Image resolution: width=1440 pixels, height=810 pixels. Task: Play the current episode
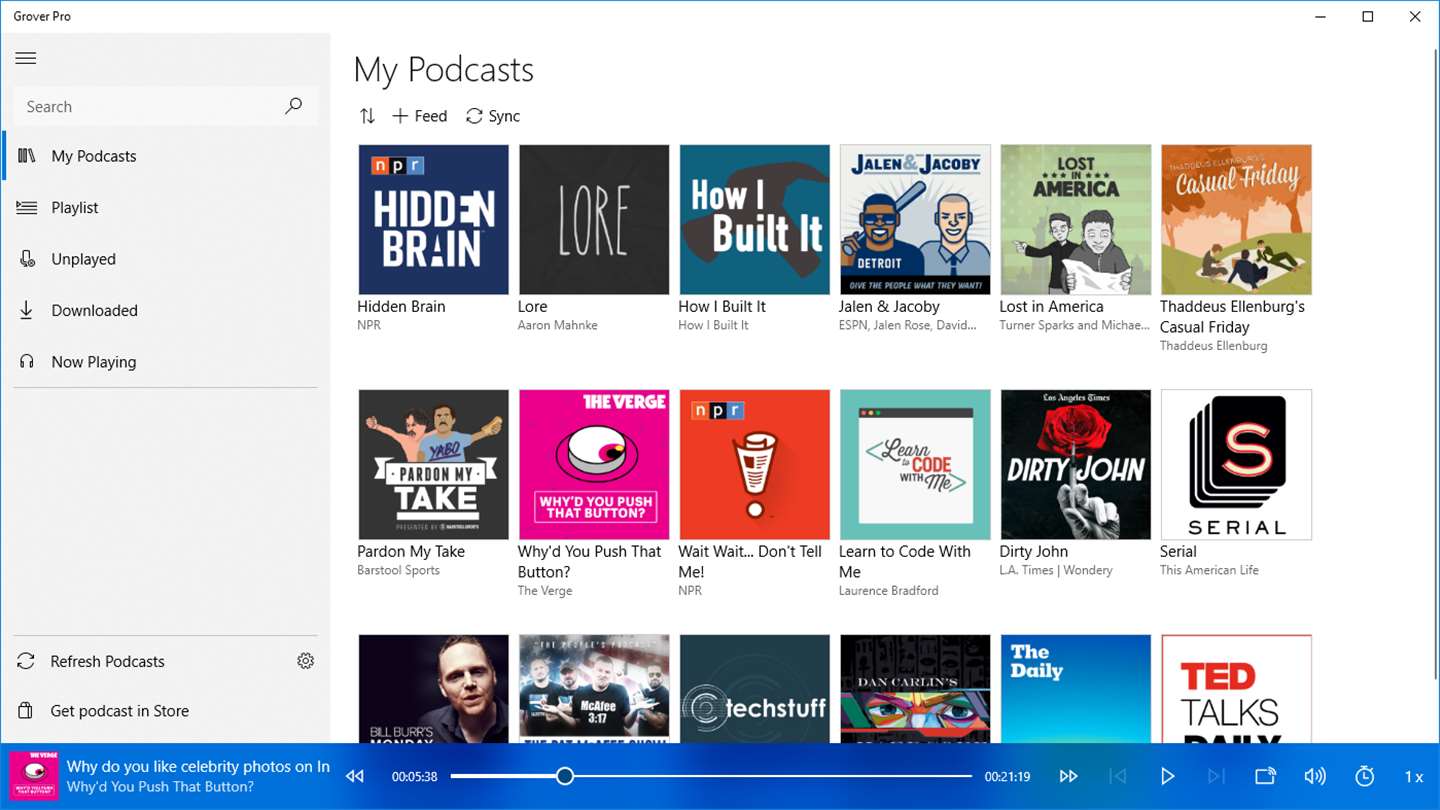1167,776
